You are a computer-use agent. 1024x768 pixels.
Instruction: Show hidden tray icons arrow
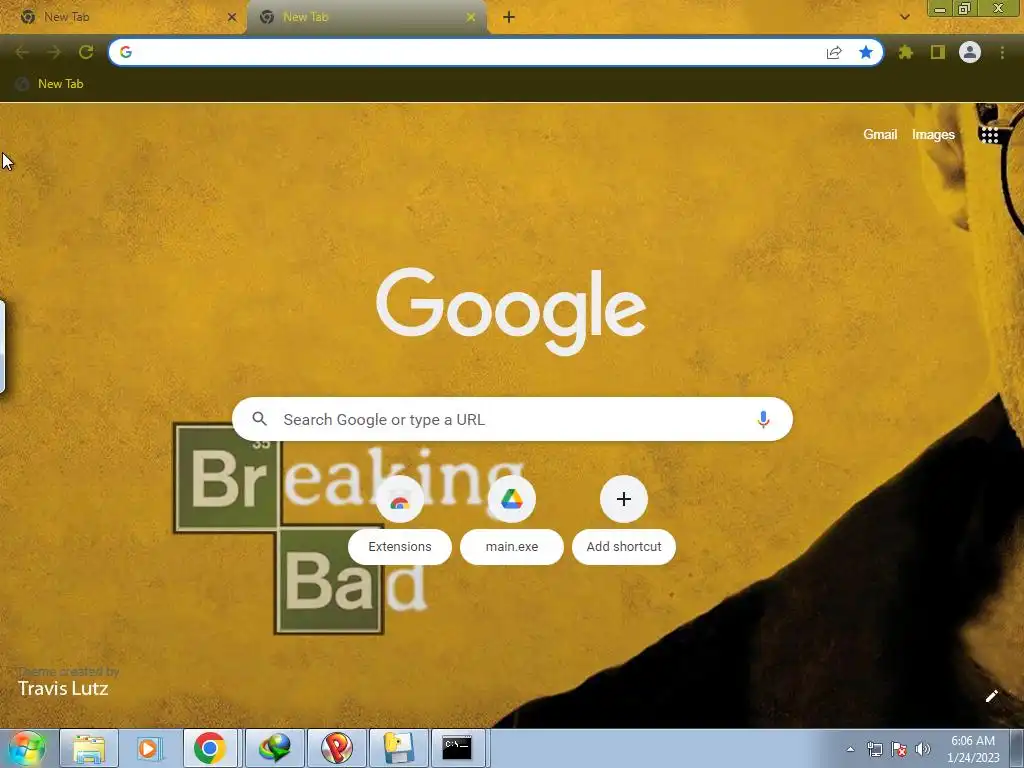pos(850,749)
